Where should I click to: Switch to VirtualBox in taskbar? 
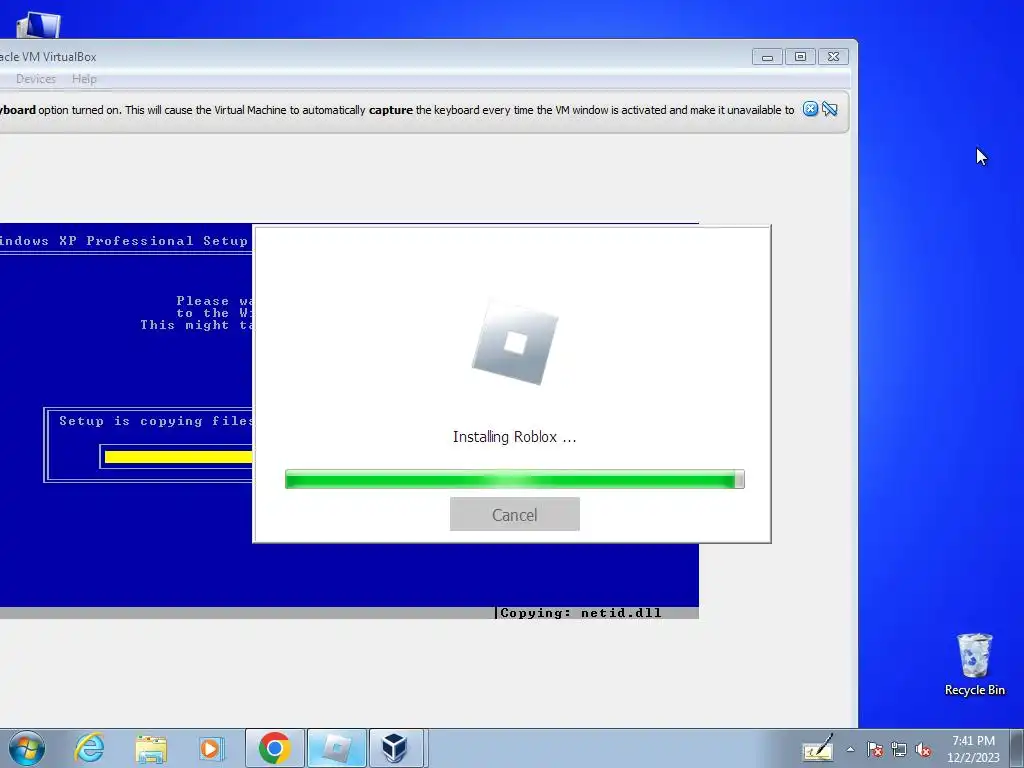tap(396, 748)
